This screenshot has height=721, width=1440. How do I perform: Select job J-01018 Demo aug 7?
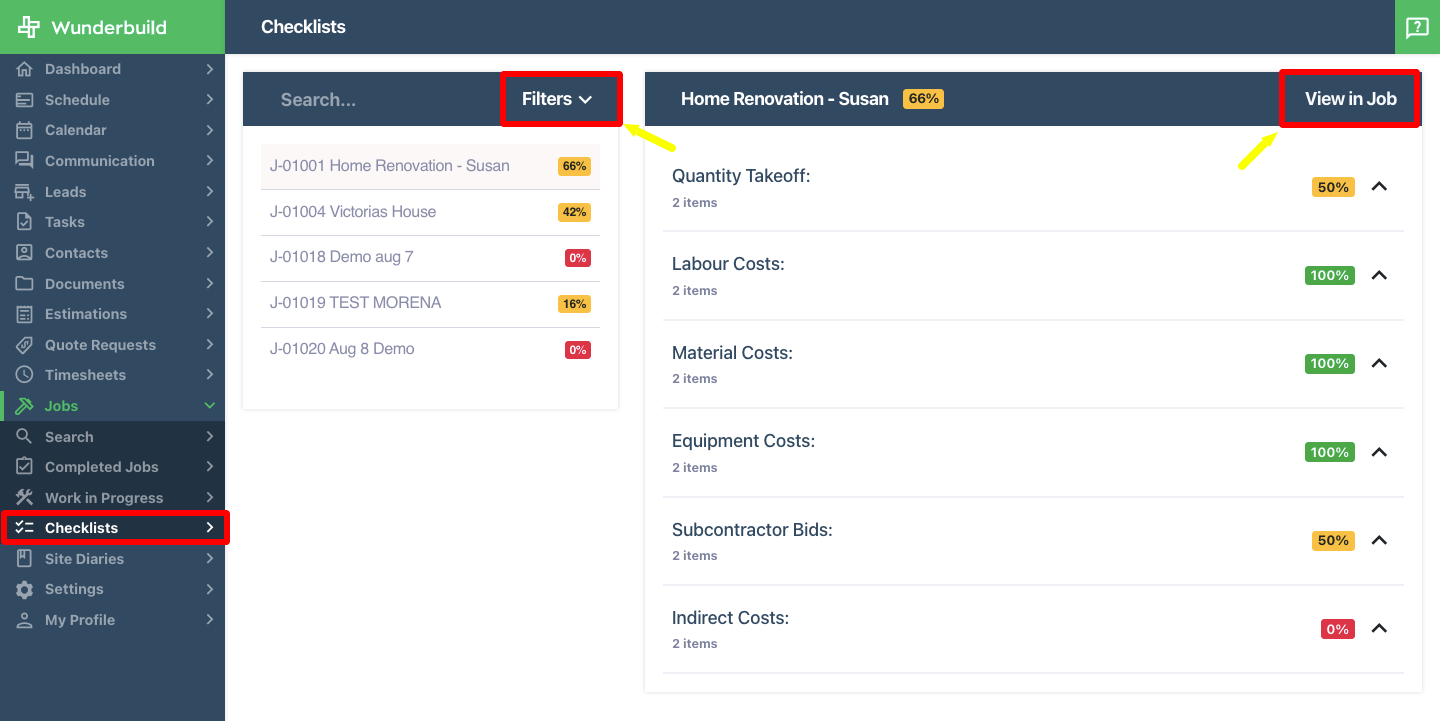tap(430, 257)
